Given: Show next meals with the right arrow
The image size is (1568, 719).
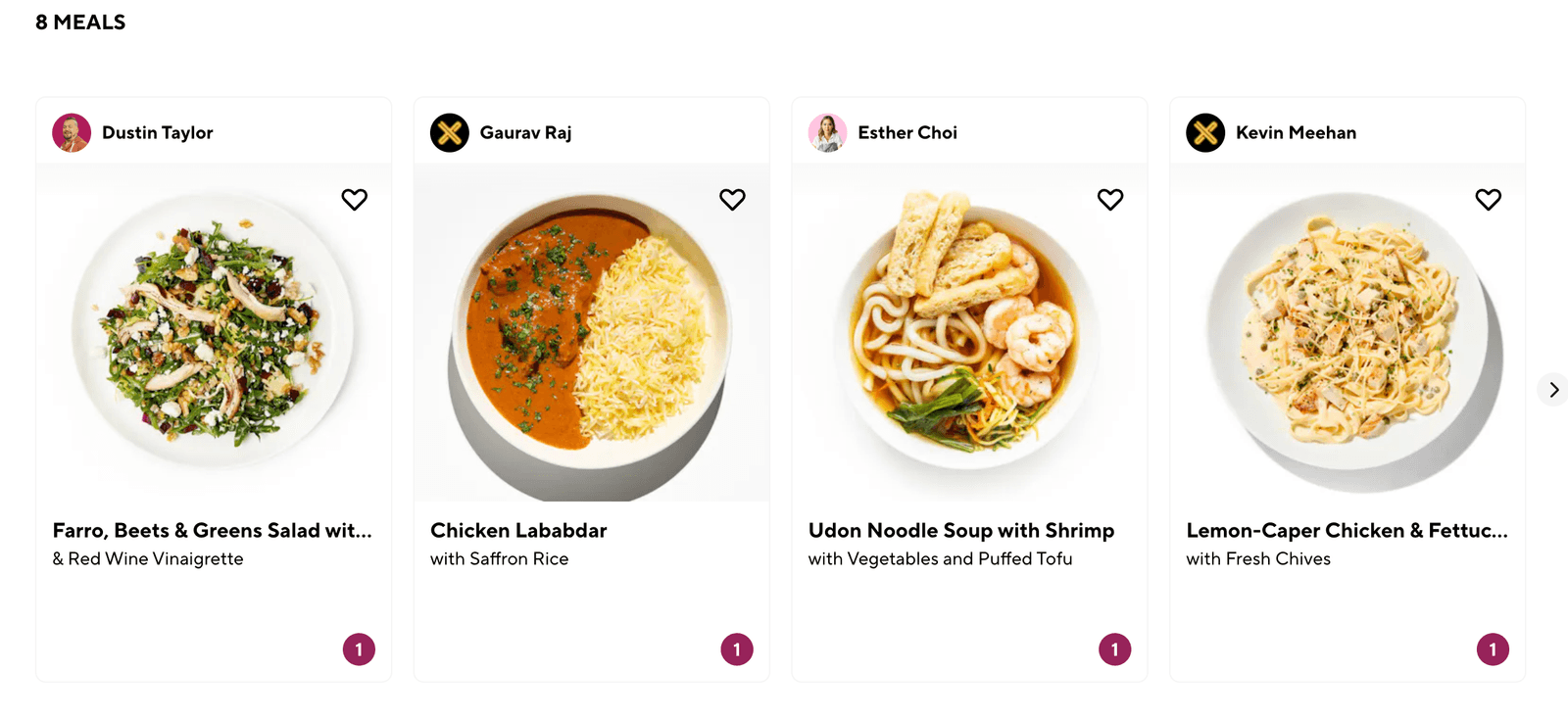Looking at the screenshot, I should click(x=1553, y=390).
